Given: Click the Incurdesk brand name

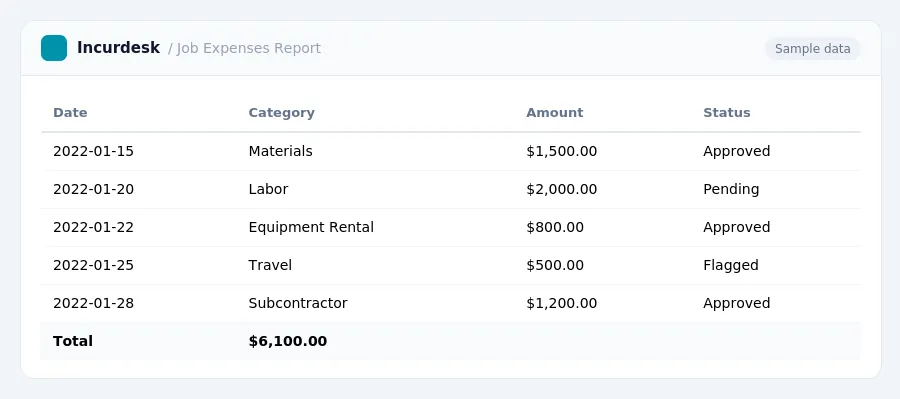Looking at the screenshot, I should point(118,48).
